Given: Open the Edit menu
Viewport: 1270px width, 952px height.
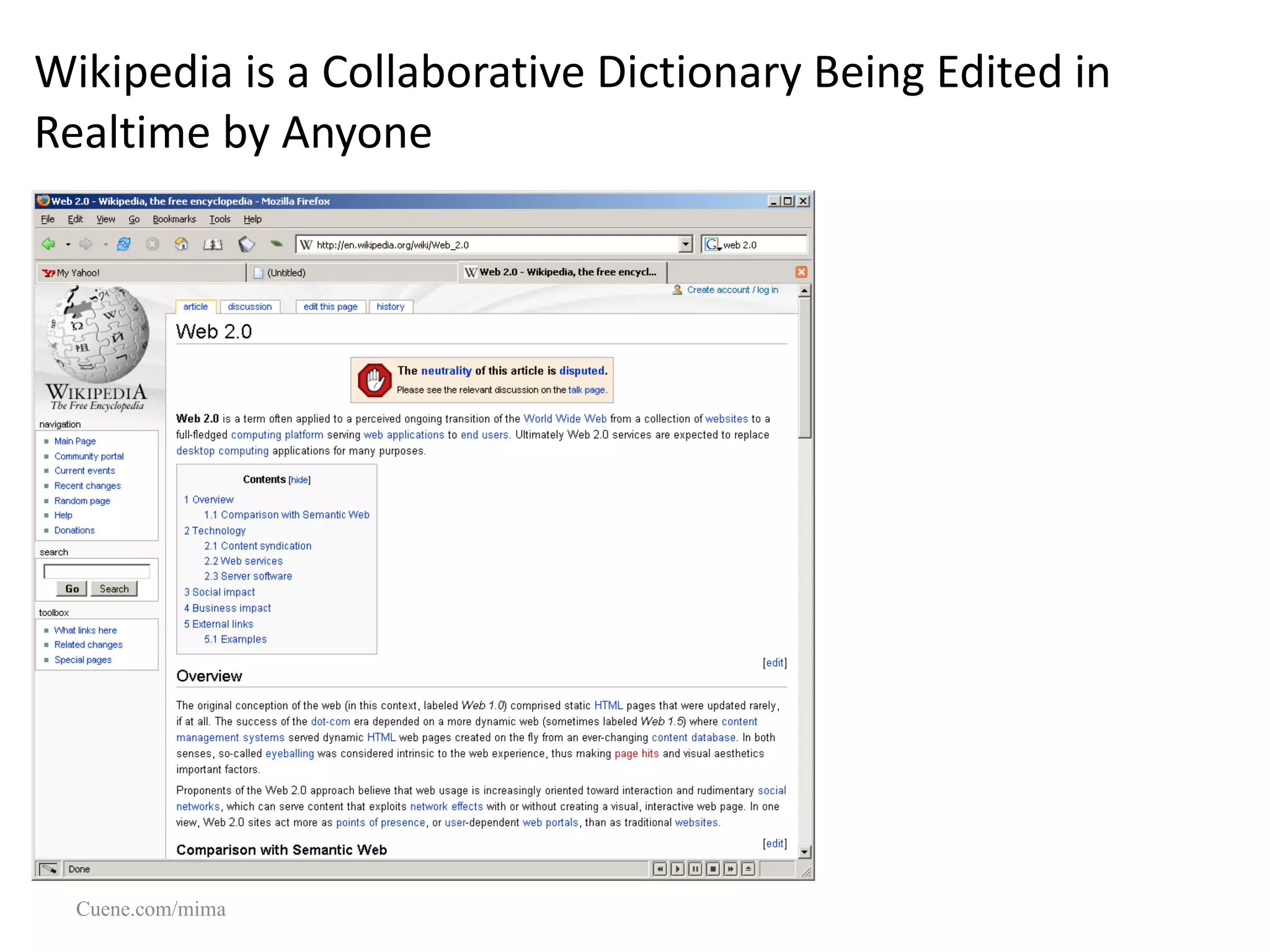Looking at the screenshot, I should click(75, 219).
